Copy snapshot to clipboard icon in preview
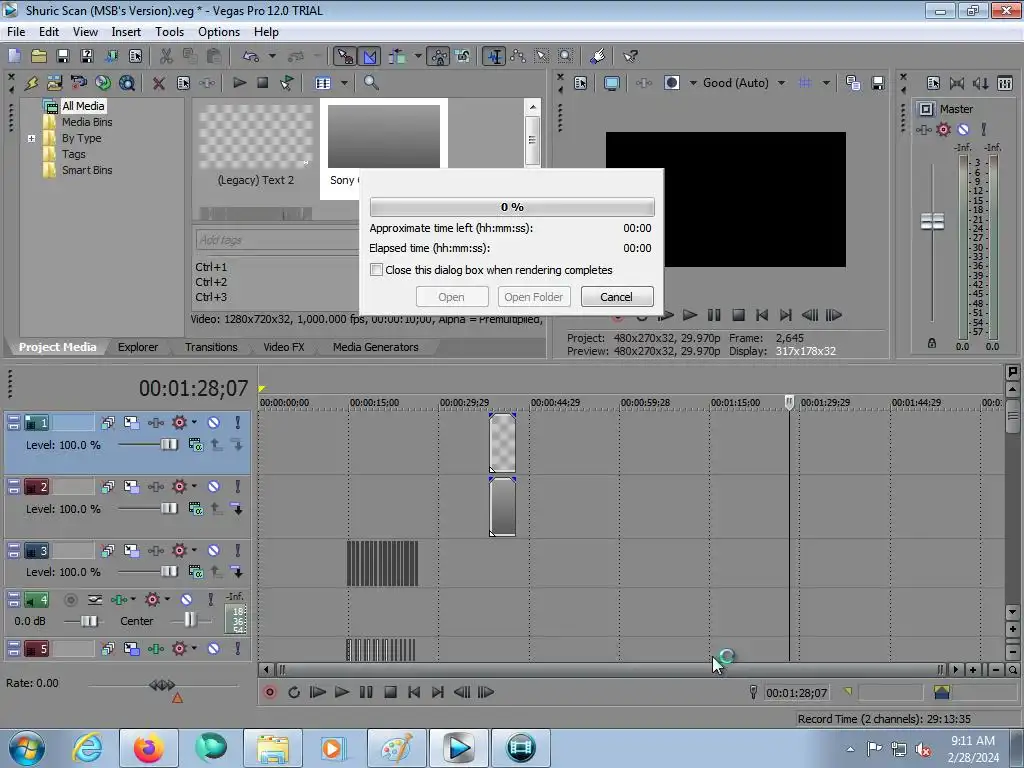 [x=853, y=83]
